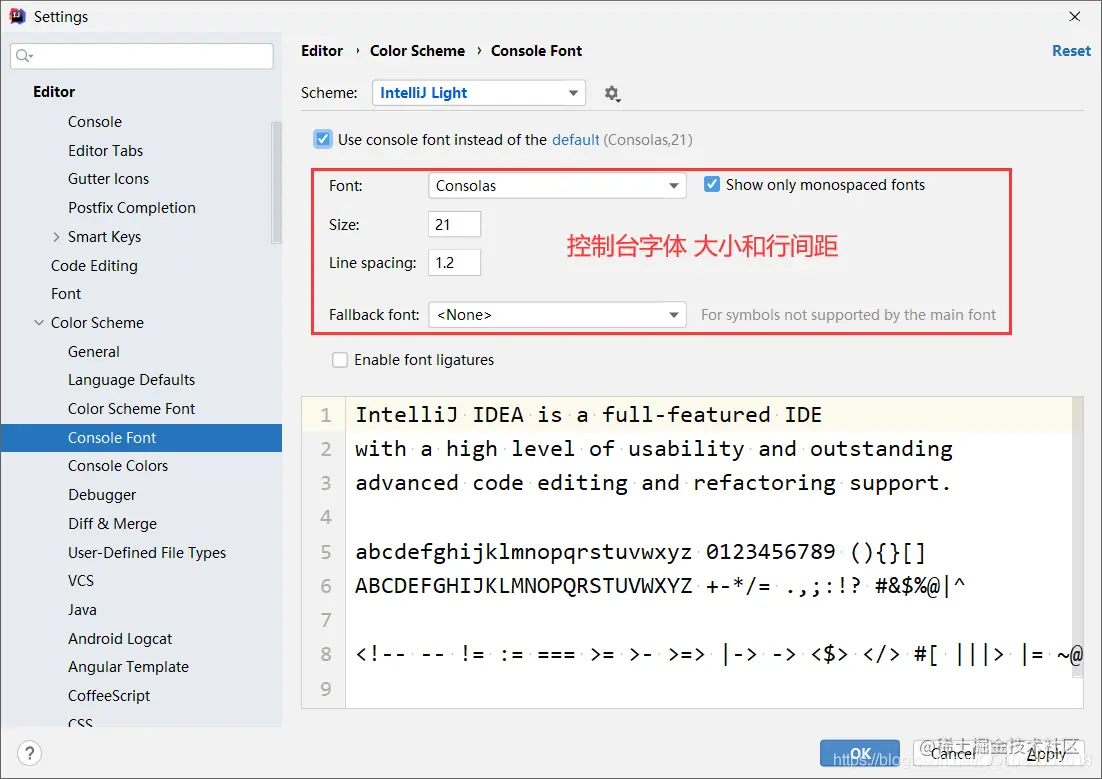The width and height of the screenshot is (1102, 779).
Task: Click the Cancel button
Action: (x=952, y=754)
